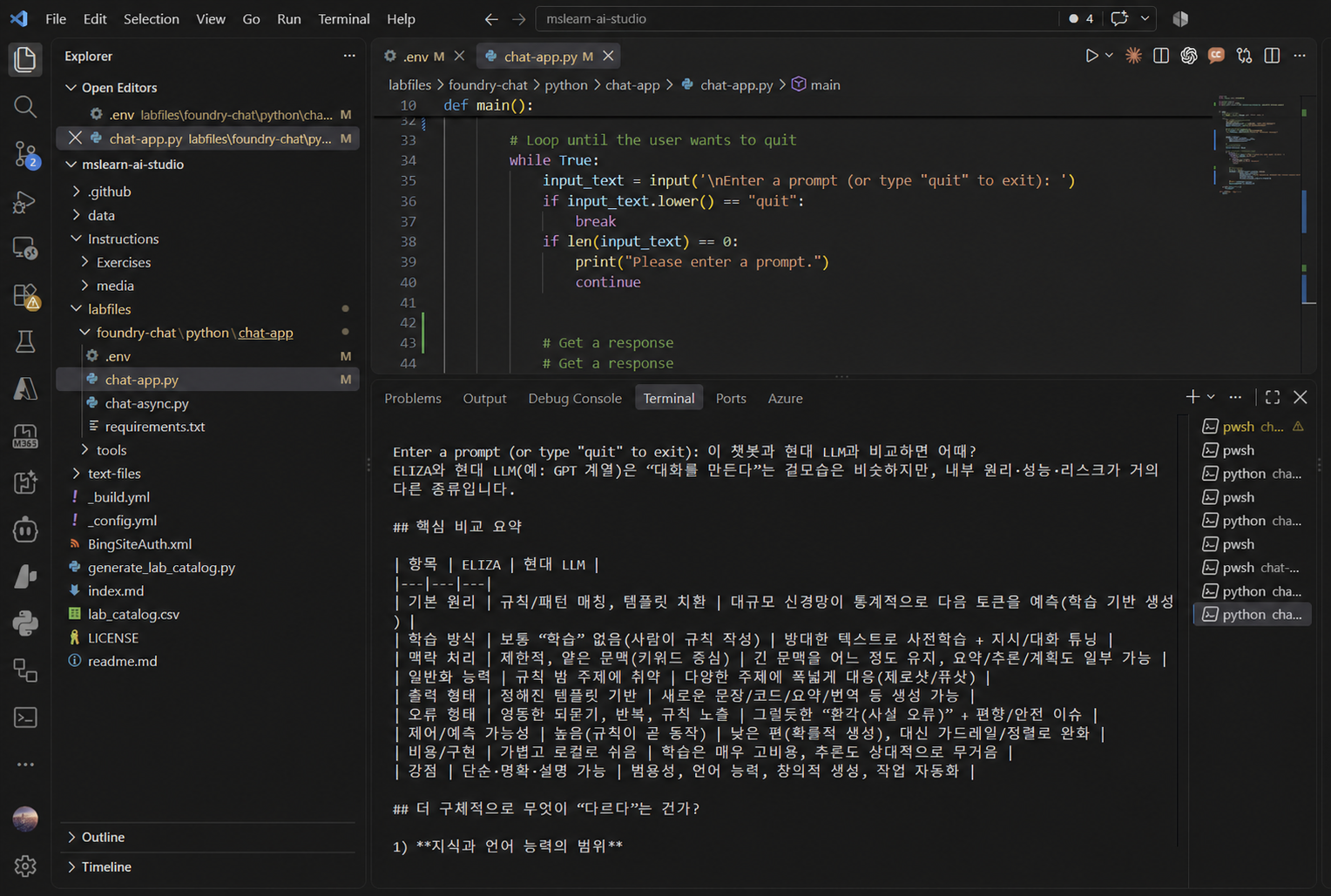The image size is (1331, 896).
Task: Collapse the mslearn-ai-studio root folder
Action: tap(208, 165)
